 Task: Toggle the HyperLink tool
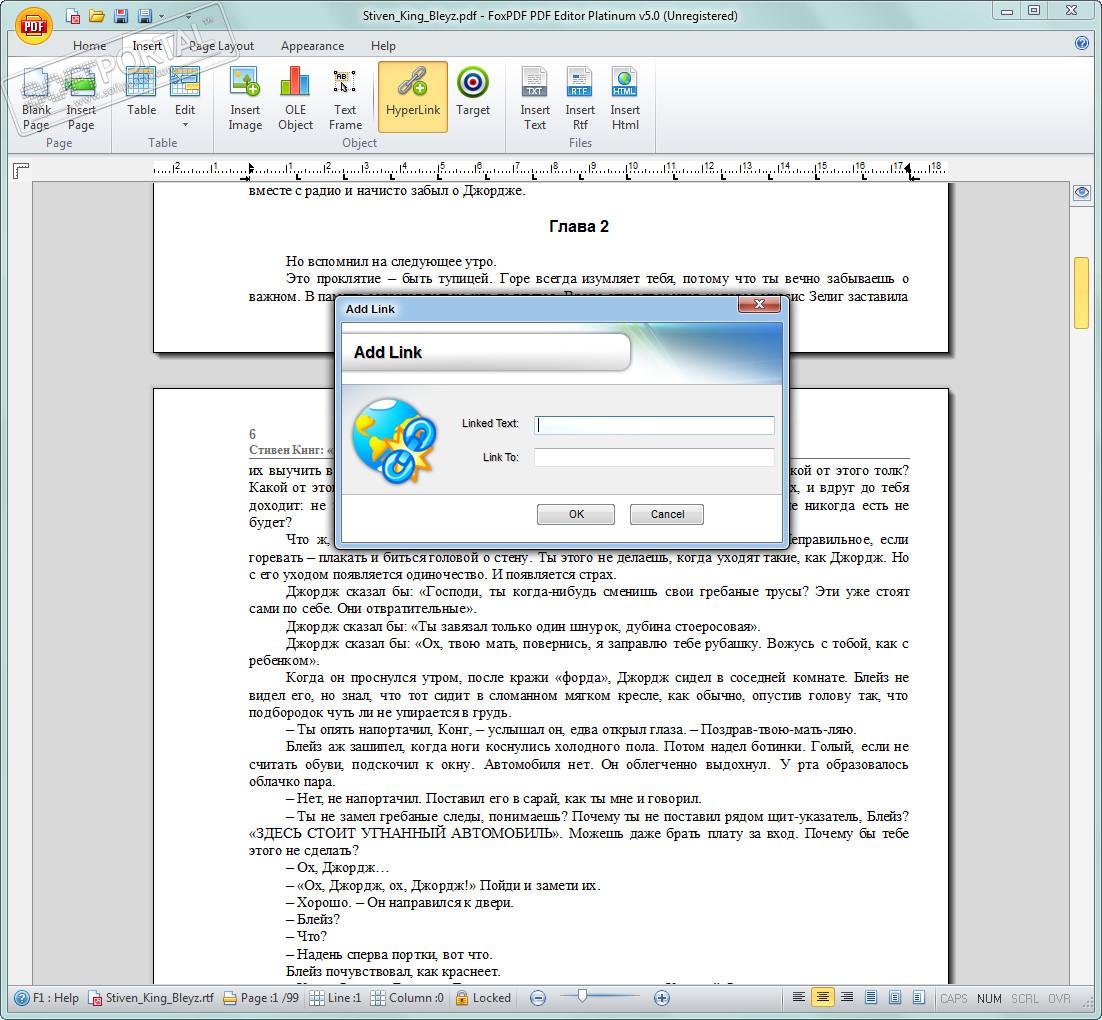[413, 97]
